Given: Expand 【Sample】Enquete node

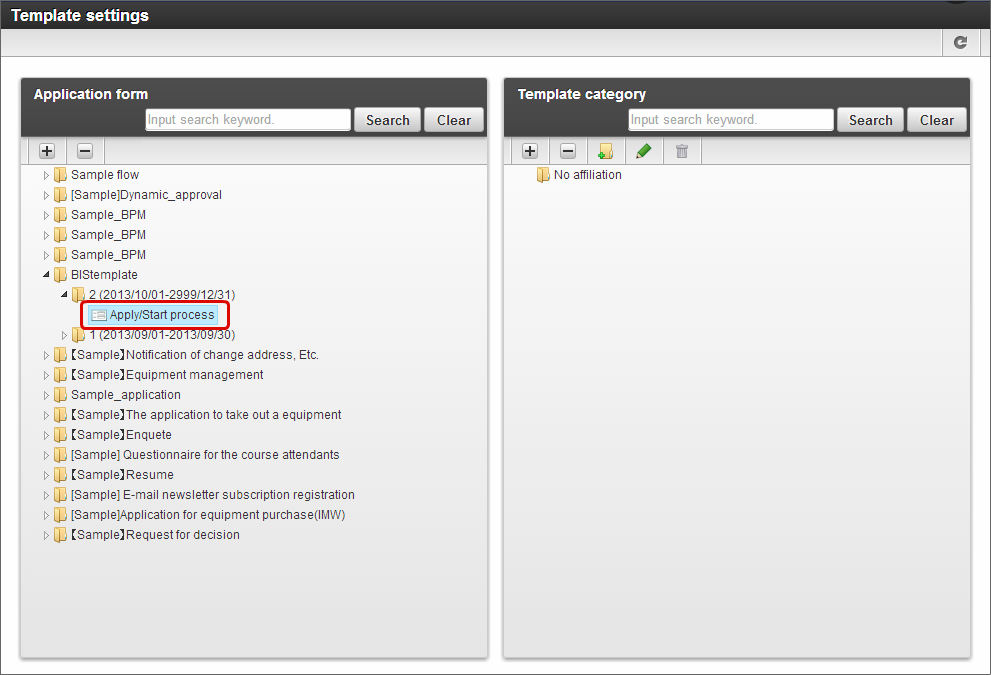Looking at the screenshot, I should point(46,435).
